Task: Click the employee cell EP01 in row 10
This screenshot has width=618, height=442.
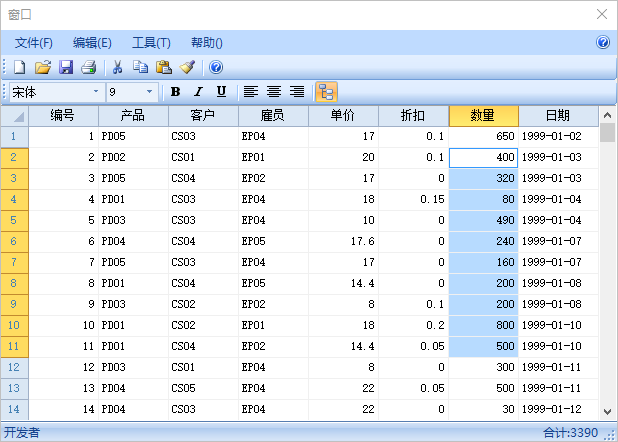Action: pyautogui.click(x=273, y=325)
